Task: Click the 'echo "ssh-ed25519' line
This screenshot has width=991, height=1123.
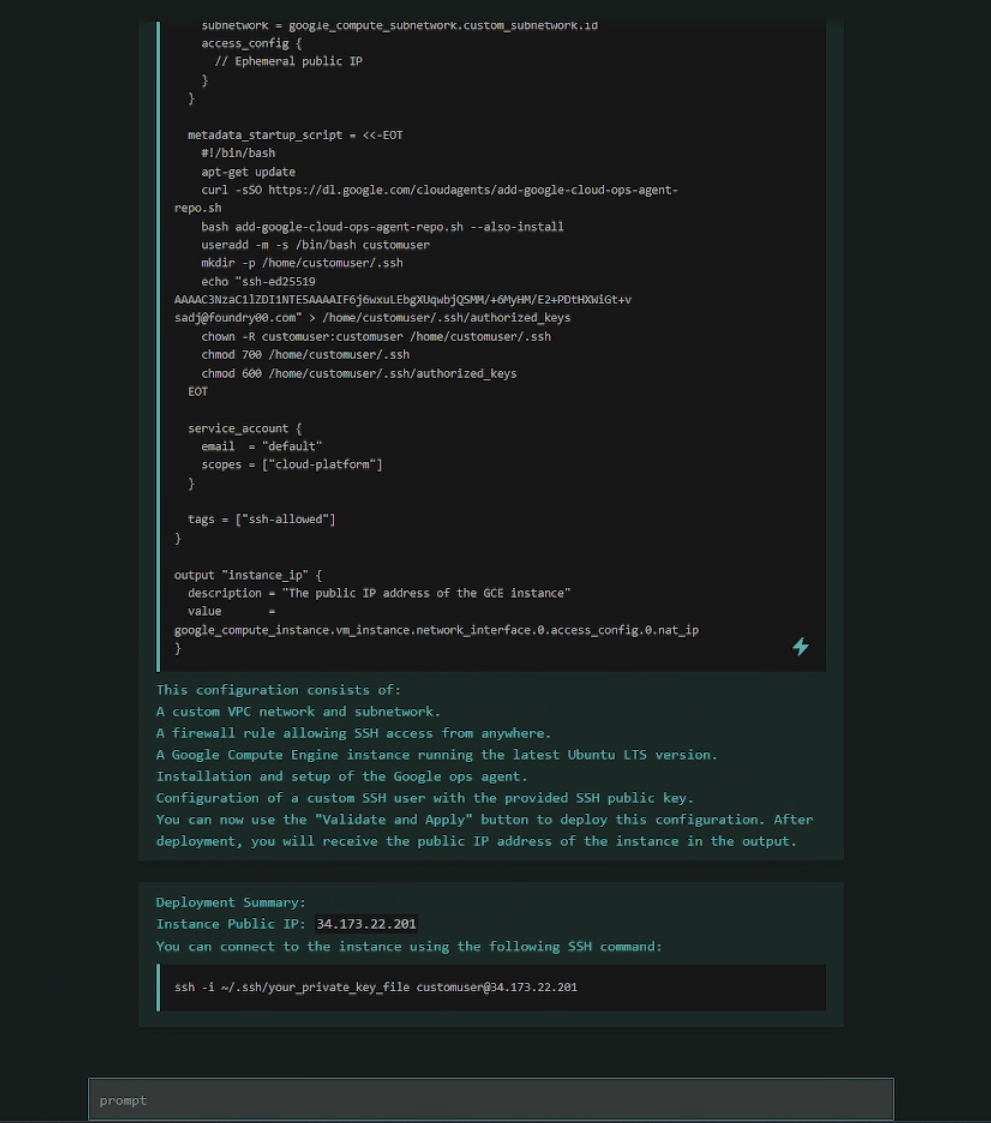Action: click(x=258, y=281)
